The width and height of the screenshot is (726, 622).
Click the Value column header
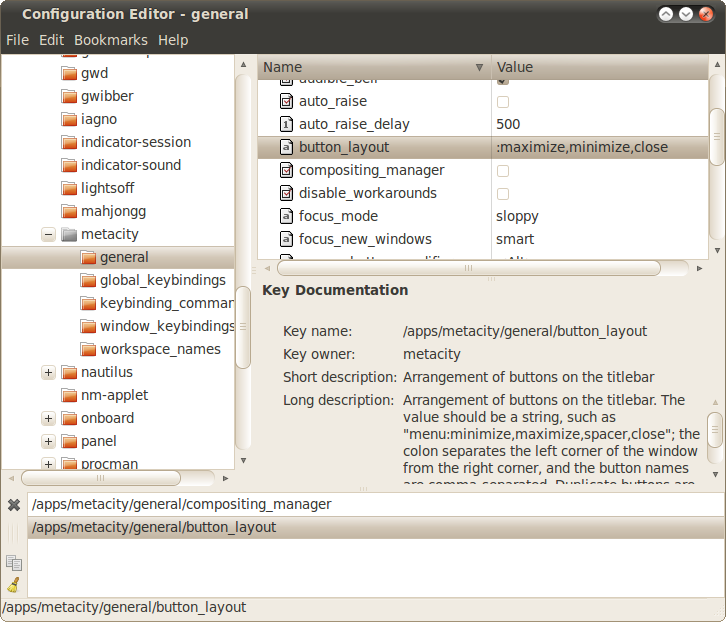(x=600, y=68)
